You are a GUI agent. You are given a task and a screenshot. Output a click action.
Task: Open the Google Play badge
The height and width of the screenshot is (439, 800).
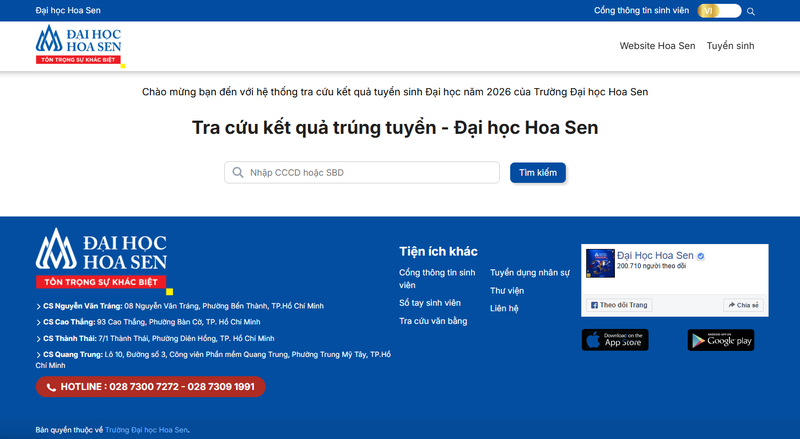(x=720, y=340)
